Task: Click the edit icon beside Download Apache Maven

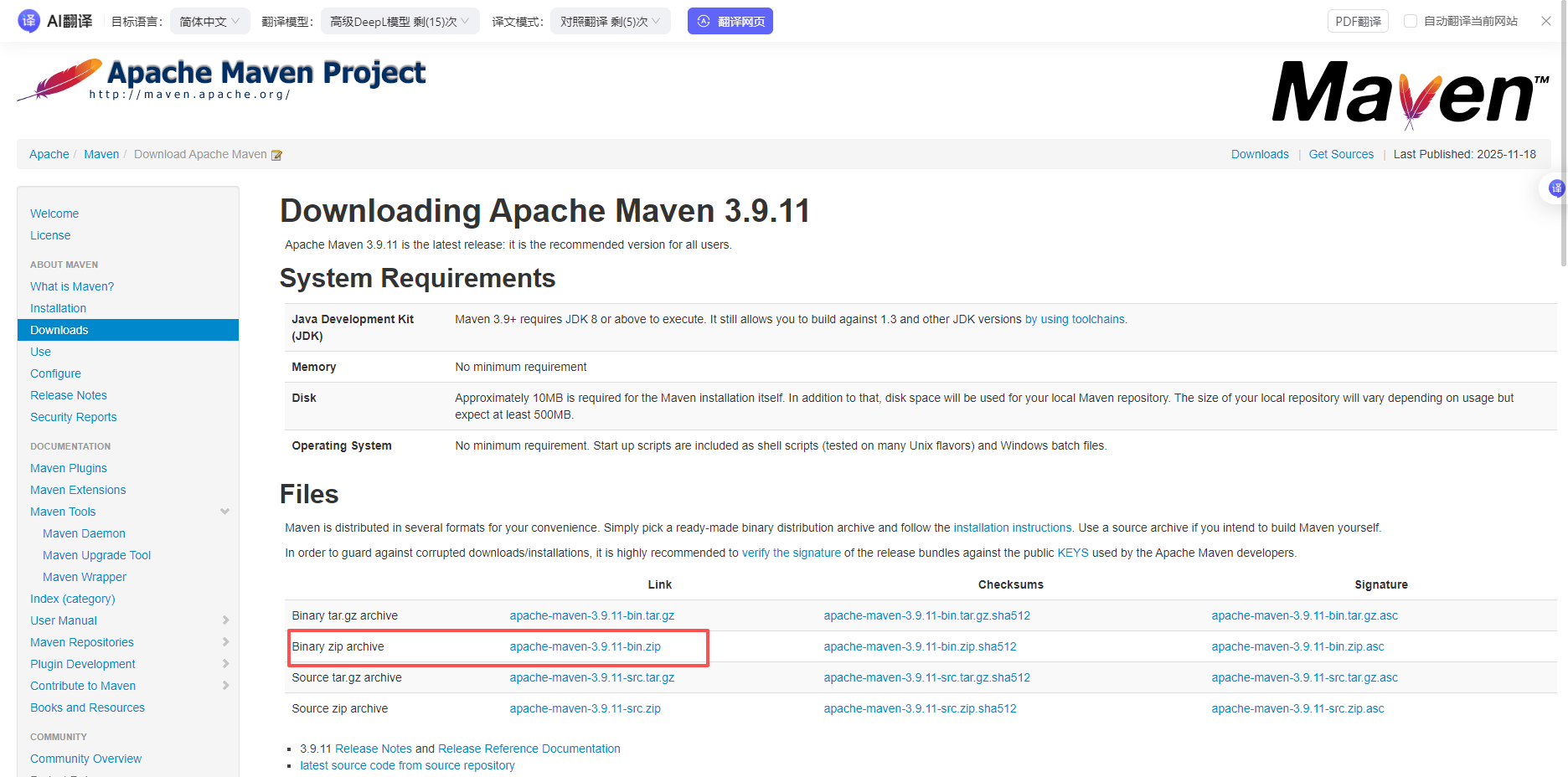Action: coord(277,155)
